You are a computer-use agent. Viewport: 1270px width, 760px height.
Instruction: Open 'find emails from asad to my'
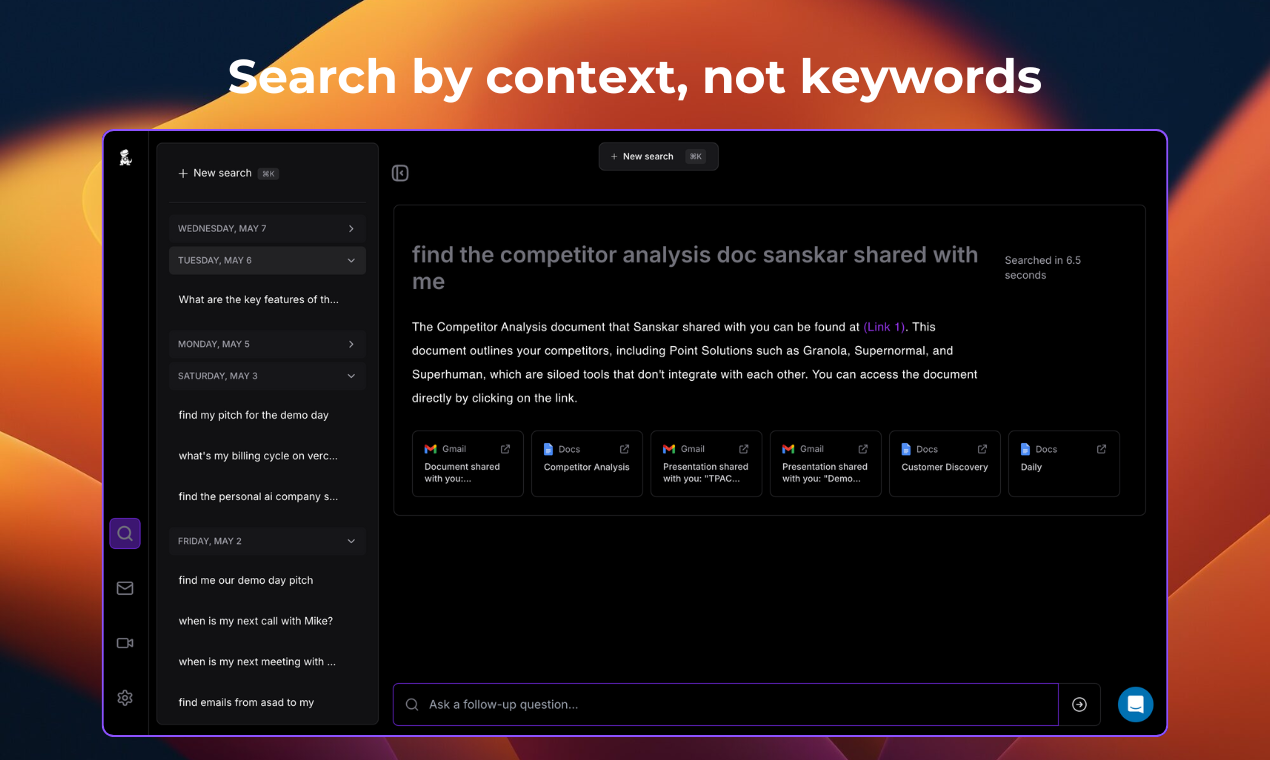(246, 702)
